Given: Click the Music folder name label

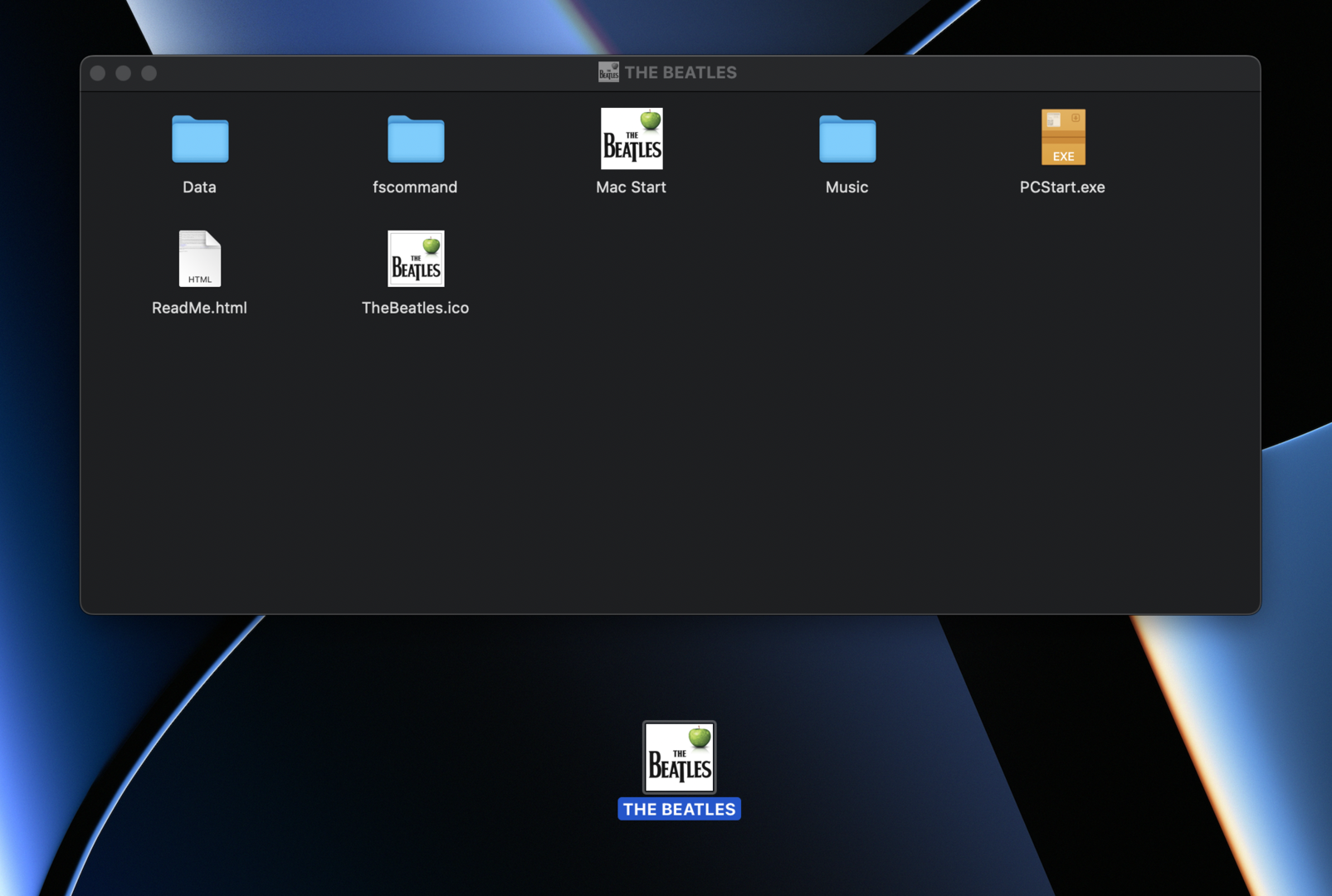Looking at the screenshot, I should (x=847, y=187).
